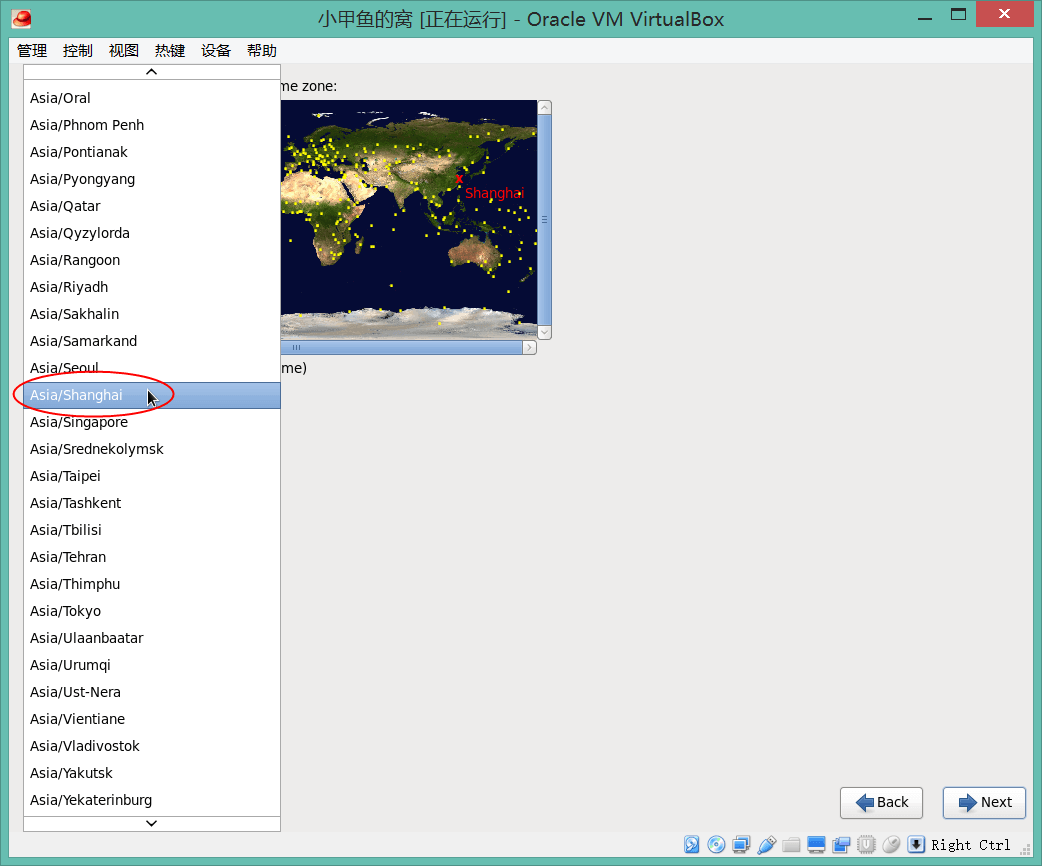
Task: Click the optical disc status icon
Action: [717, 845]
